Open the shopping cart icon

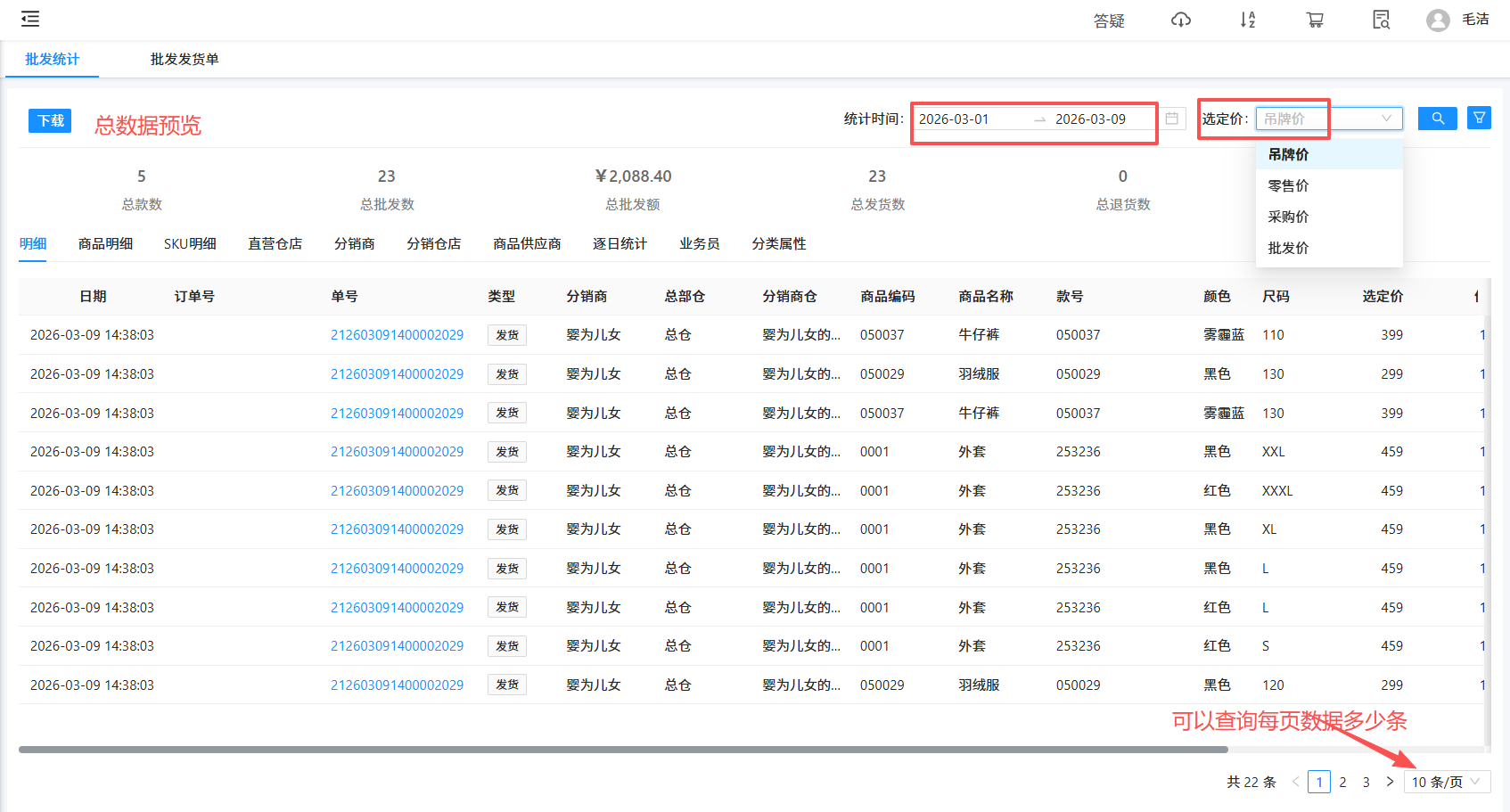tap(1314, 19)
